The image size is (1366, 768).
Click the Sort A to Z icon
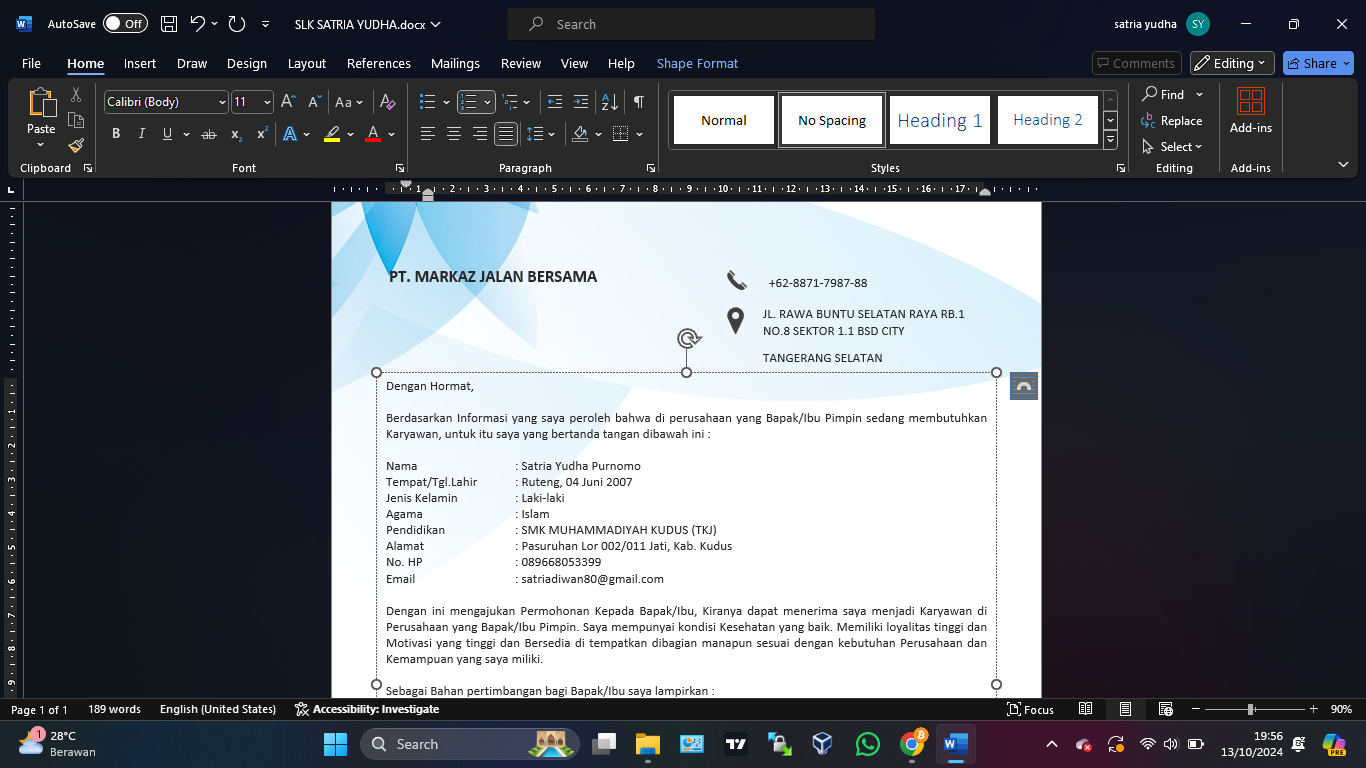coord(609,102)
